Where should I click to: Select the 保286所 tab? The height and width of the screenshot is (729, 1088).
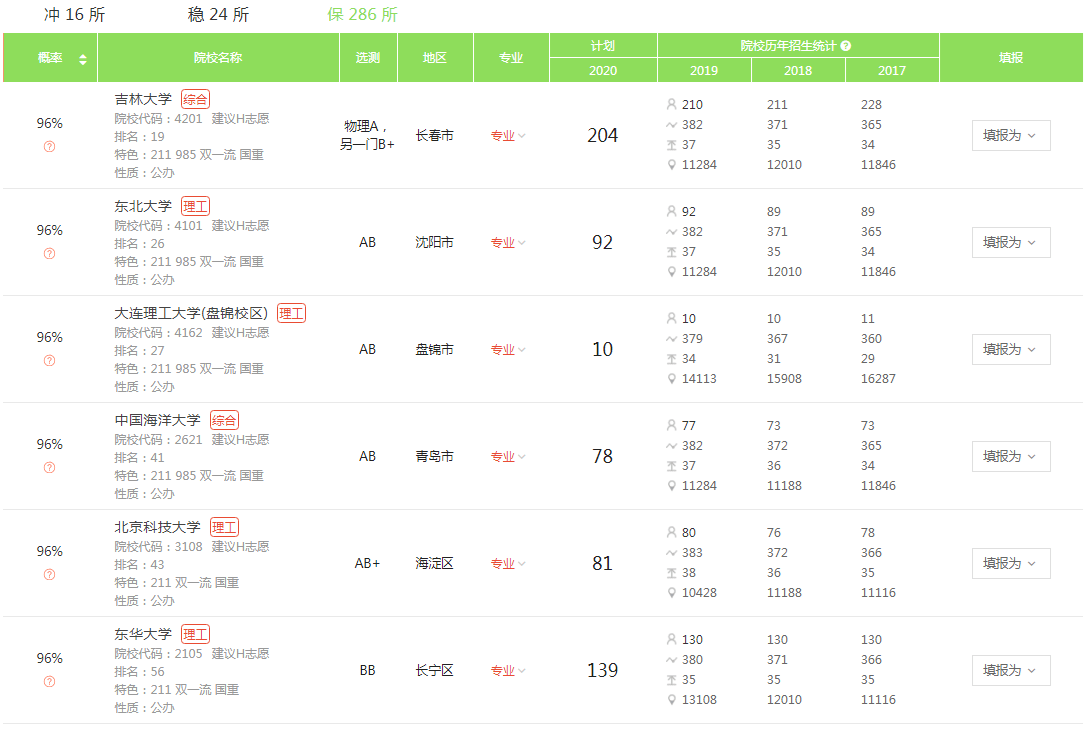coord(361,15)
